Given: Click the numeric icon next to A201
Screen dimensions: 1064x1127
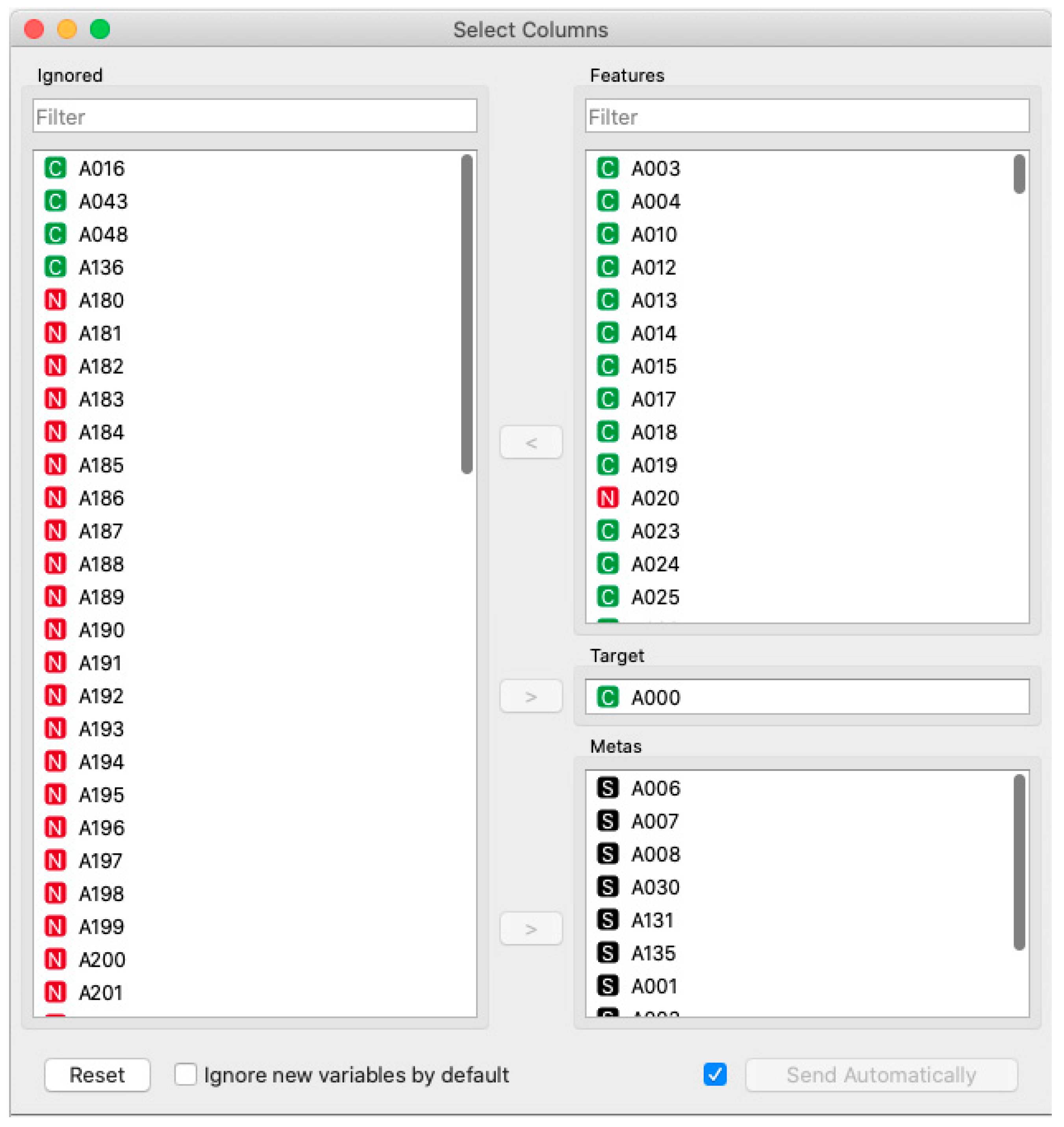Looking at the screenshot, I should (x=55, y=992).
